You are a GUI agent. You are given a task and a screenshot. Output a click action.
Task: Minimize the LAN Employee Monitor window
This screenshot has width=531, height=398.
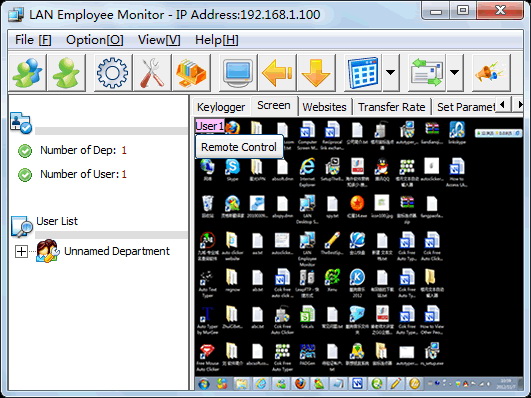436,11
